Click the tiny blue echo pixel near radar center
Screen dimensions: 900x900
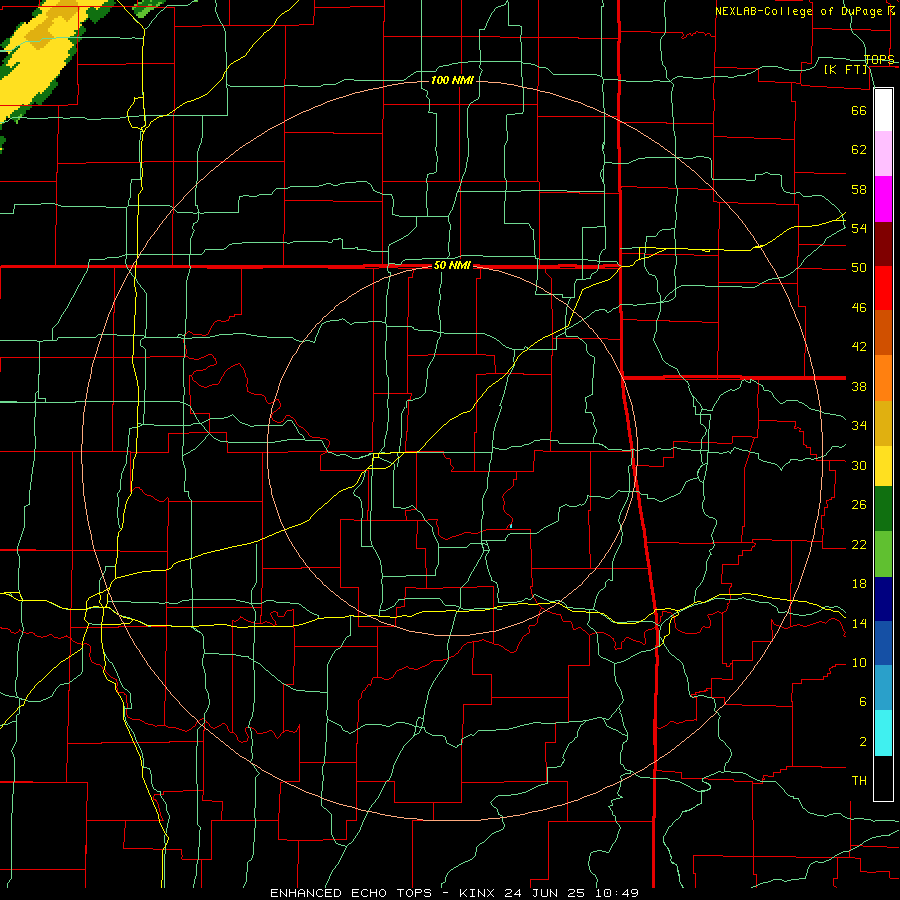click(510, 526)
